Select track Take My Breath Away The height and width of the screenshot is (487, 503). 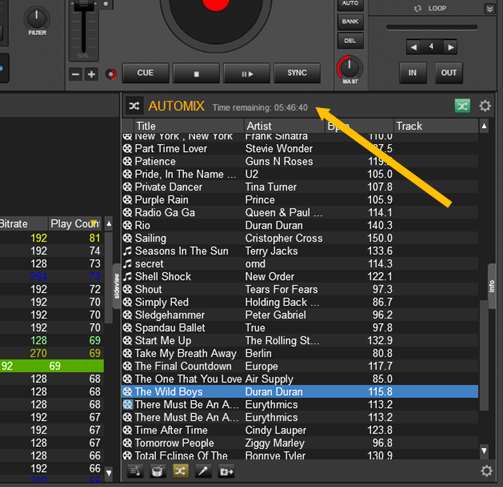[300, 353]
